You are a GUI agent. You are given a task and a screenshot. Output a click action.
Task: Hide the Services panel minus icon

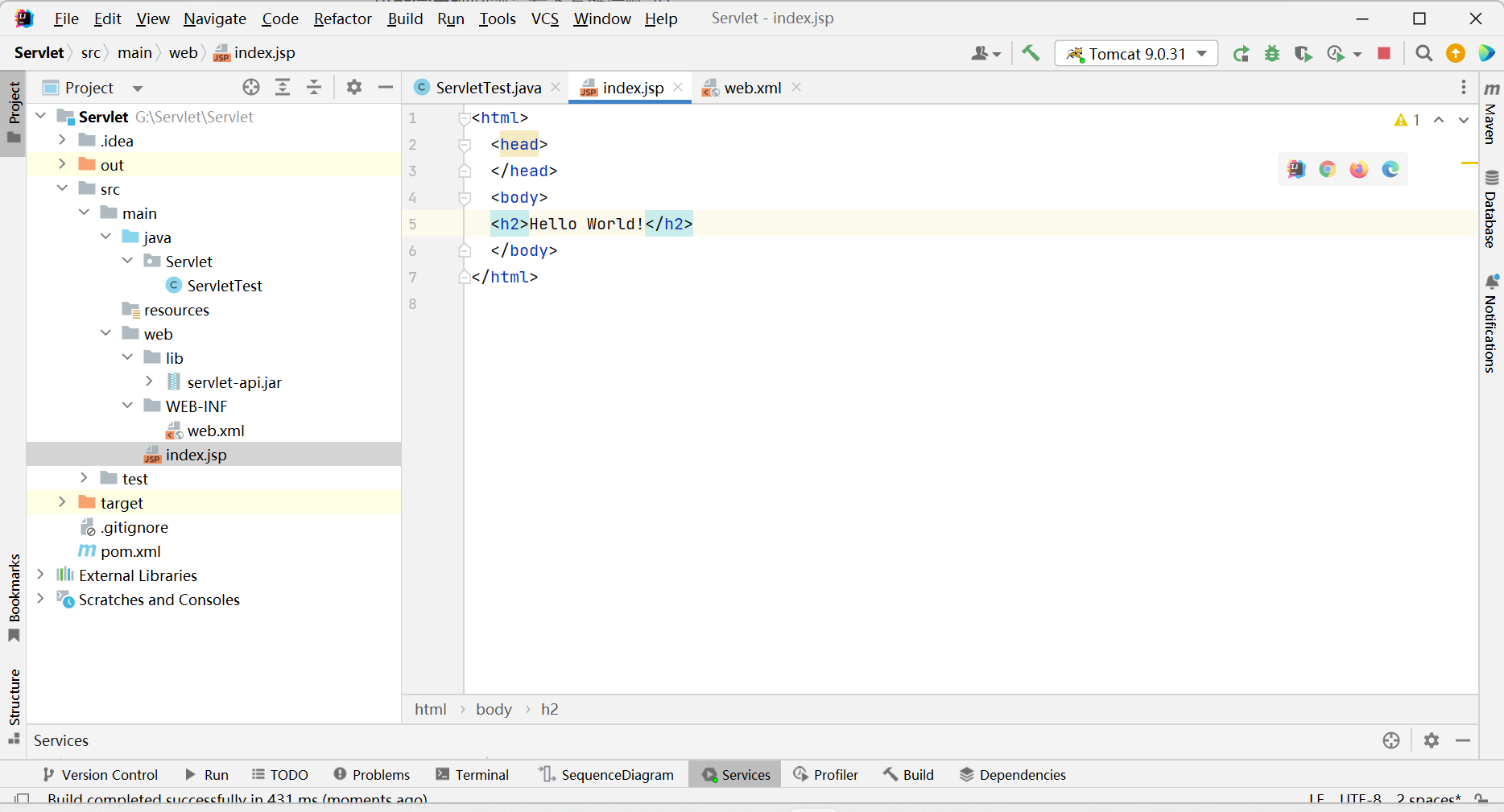coord(1463,740)
